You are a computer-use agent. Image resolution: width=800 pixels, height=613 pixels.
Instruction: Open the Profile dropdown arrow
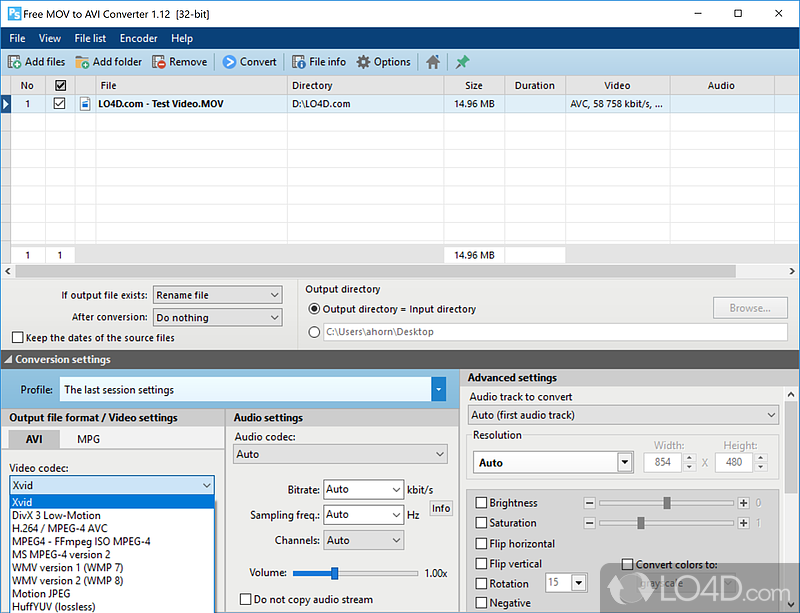click(x=438, y=390)
